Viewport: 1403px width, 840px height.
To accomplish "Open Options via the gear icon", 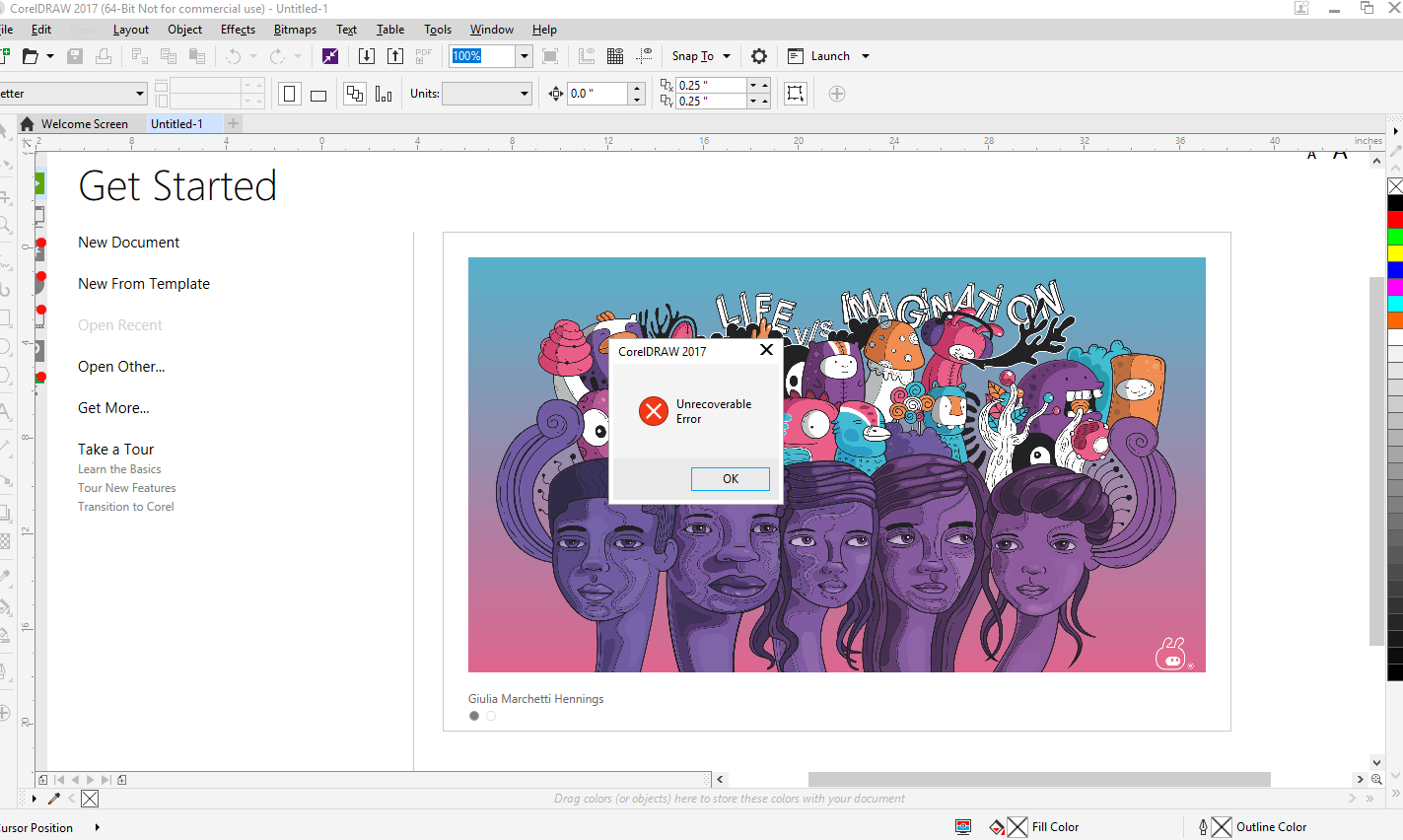I will point(758,56).
